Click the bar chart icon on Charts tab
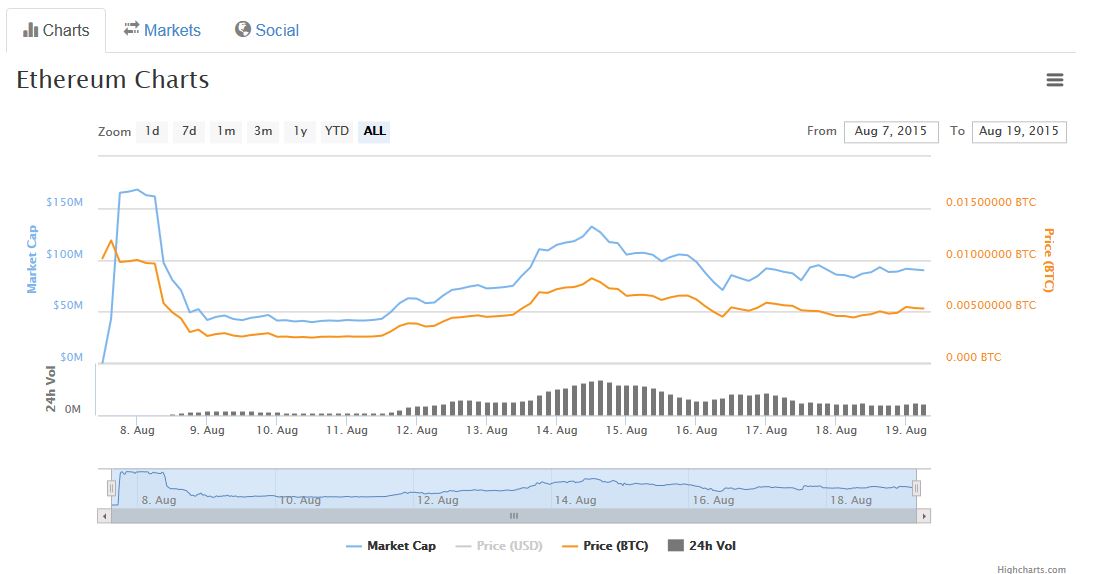This screenshot has width=1107, height=574. [30, 30]
